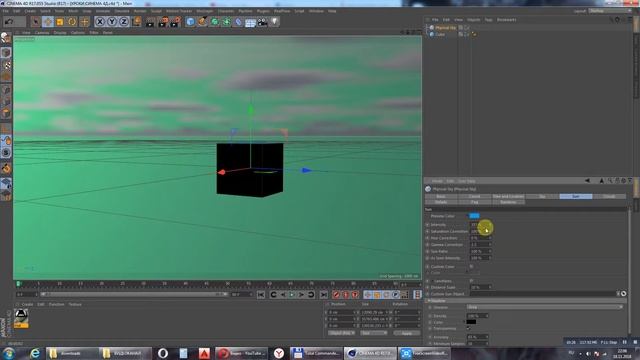Click the Apply button in Coordinates
Image resolution: width=640 pixels, height=360 pixels.
pyautogui.click(x=407, y=333)
